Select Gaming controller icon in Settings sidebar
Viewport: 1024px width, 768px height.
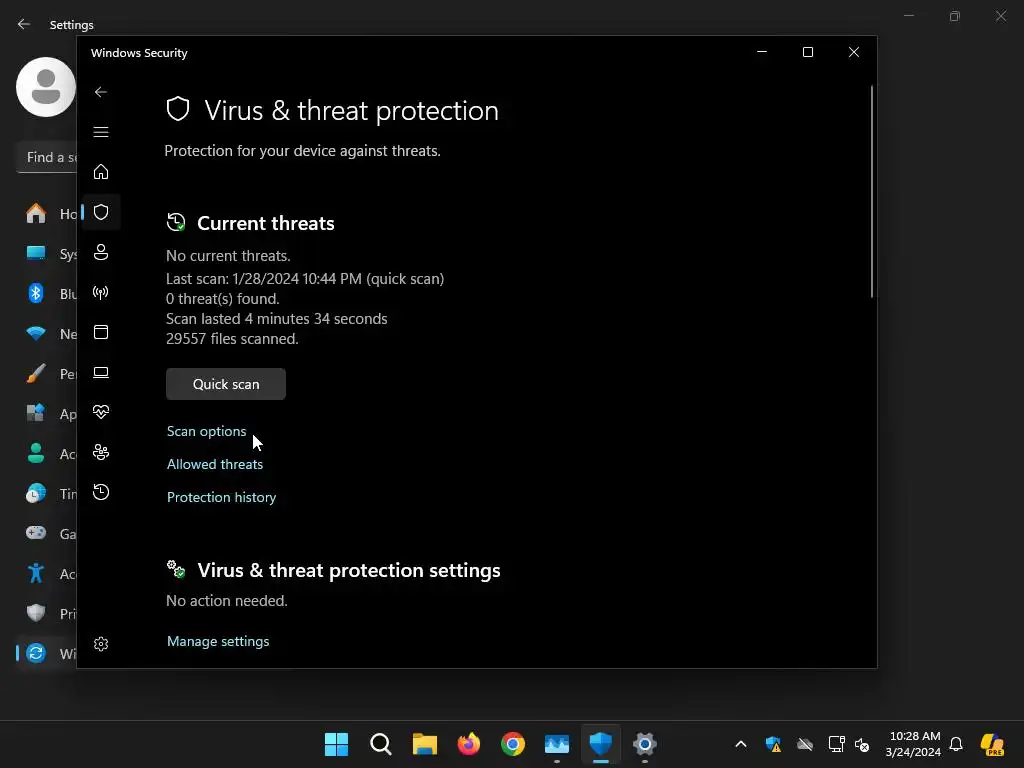tap(36, 533)
